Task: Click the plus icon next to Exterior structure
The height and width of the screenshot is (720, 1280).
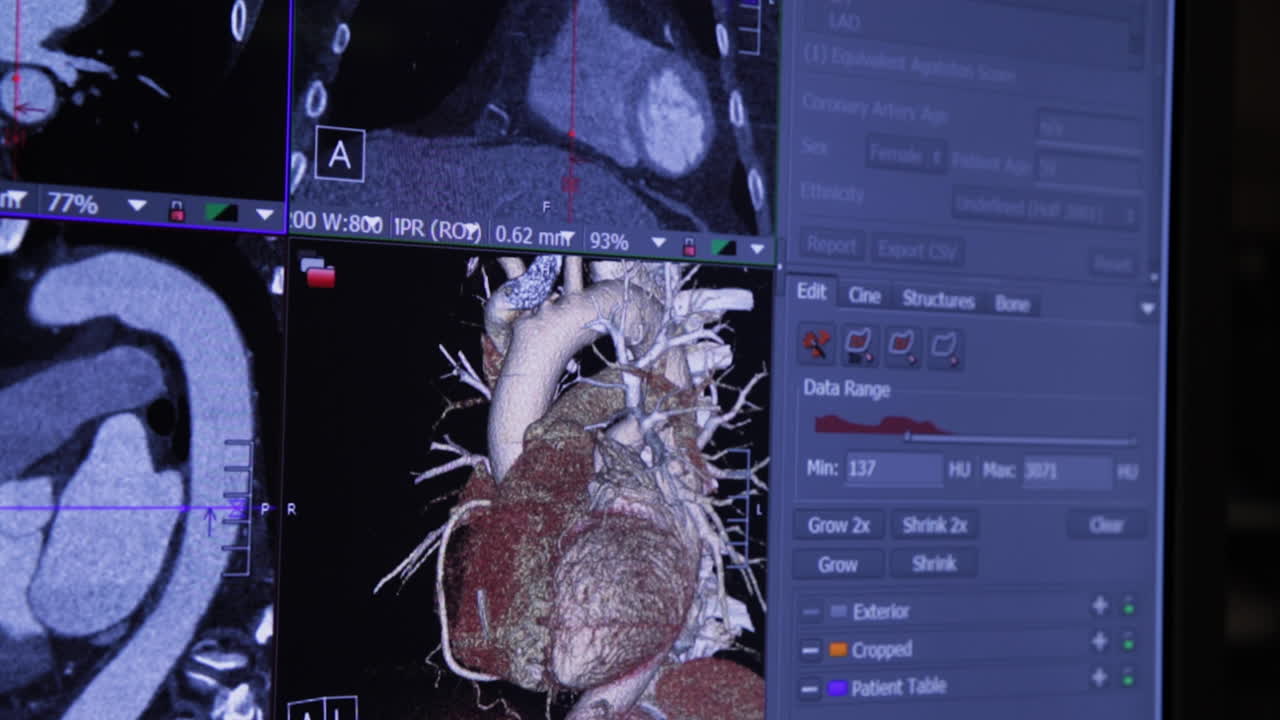Action: 1099,606
